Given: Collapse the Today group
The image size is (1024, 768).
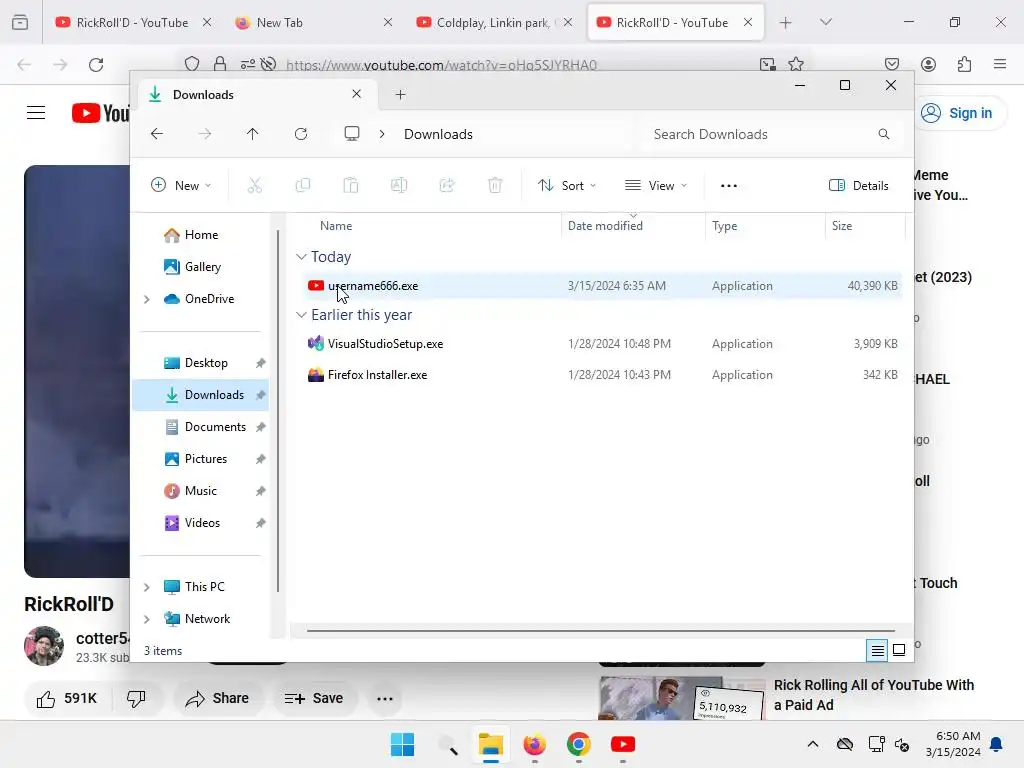Looking at the screenshot, I should [x=301, y=257].
